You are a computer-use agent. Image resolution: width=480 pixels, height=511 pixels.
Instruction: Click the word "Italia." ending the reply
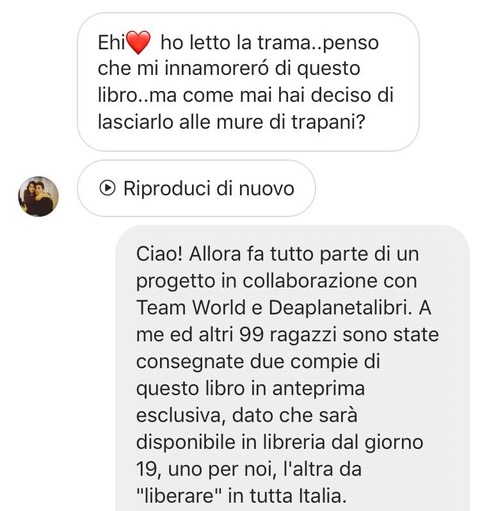point(322,496)
